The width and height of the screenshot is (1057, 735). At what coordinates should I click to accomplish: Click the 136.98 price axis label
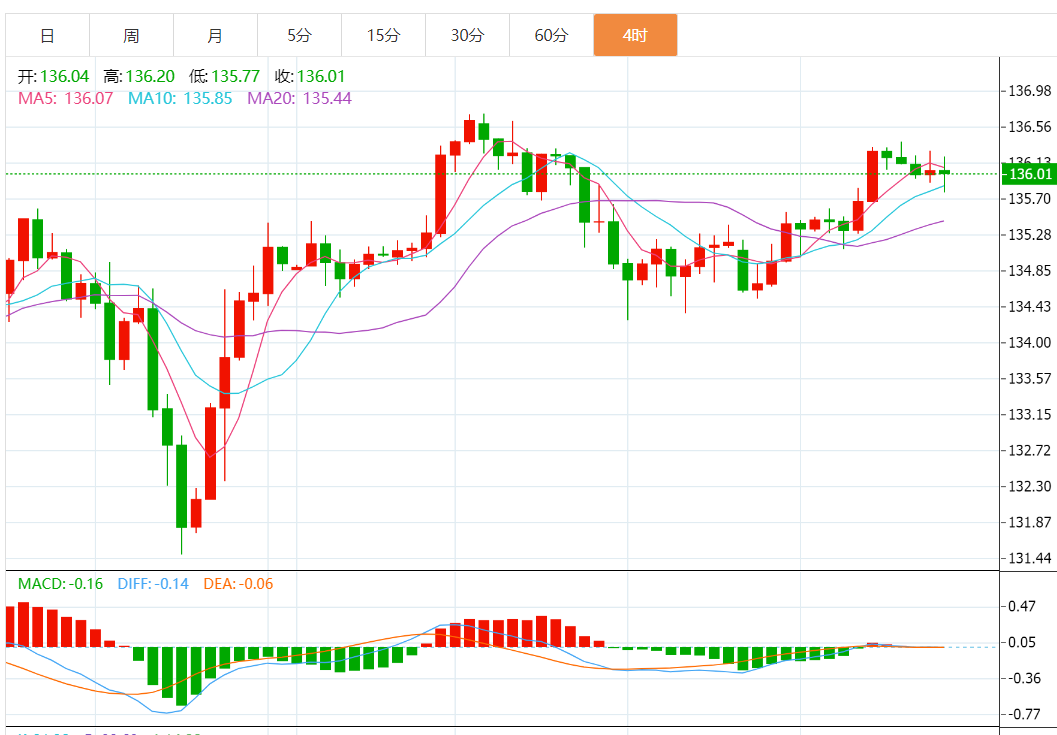coord(1030,91)
